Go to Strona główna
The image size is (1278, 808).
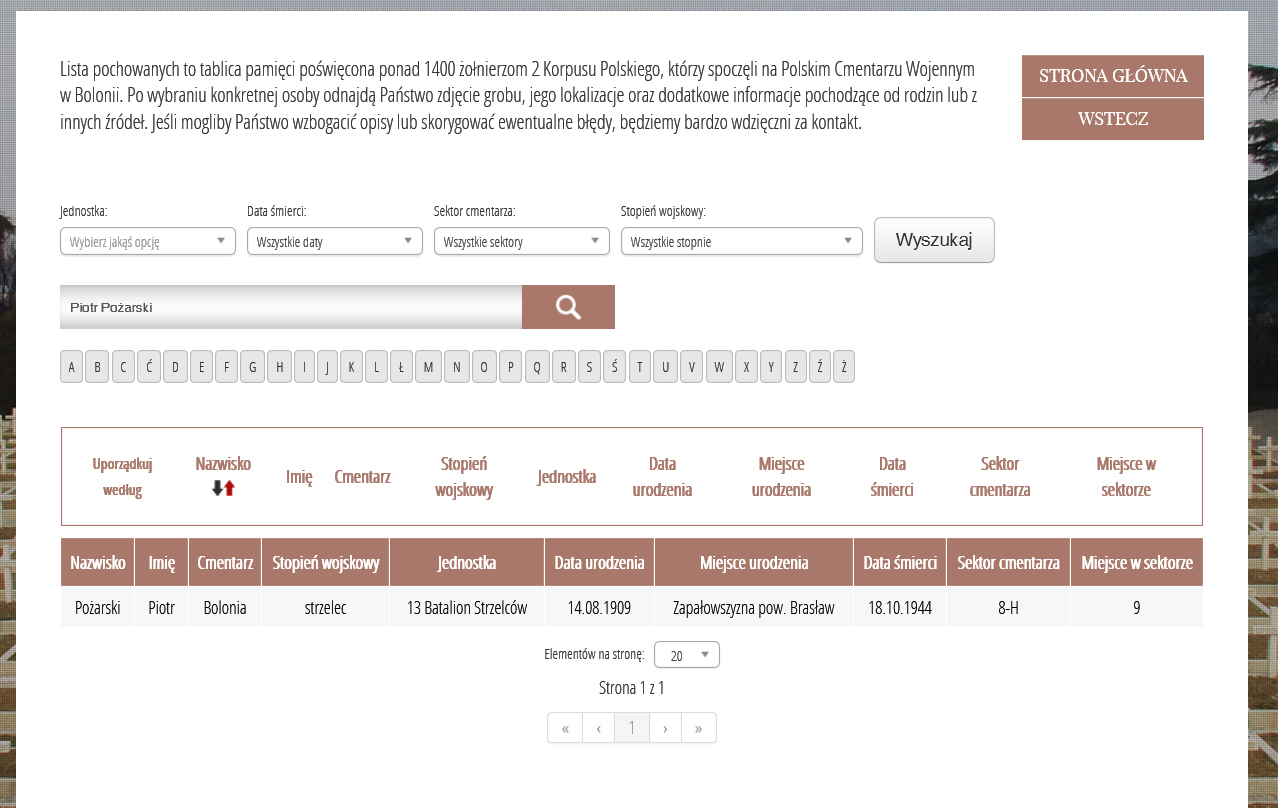click(x=1112, y=76)
